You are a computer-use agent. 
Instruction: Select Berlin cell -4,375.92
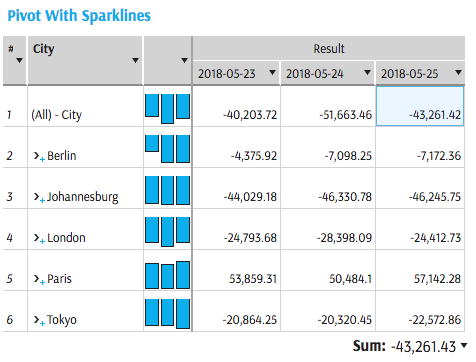(236, 148)
